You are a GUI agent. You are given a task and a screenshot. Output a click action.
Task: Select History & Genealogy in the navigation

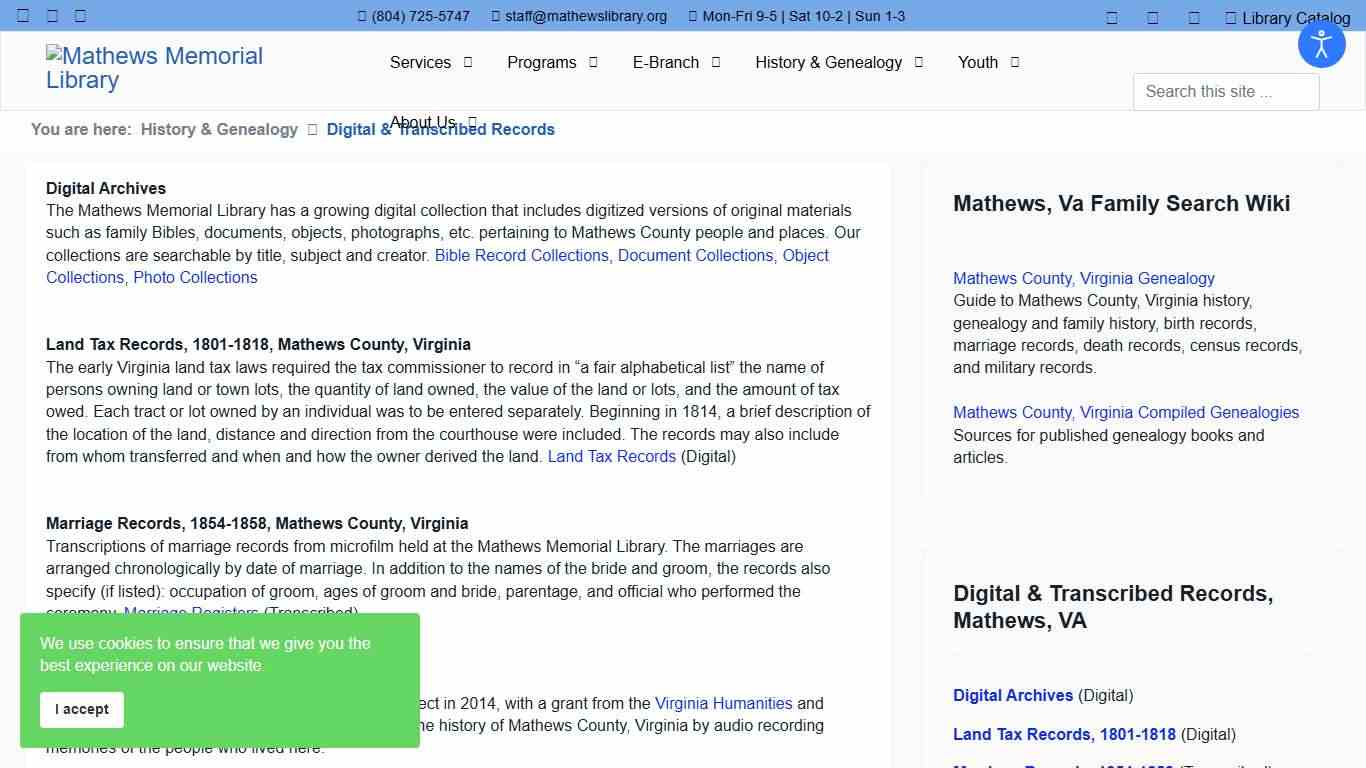(828, 62)
